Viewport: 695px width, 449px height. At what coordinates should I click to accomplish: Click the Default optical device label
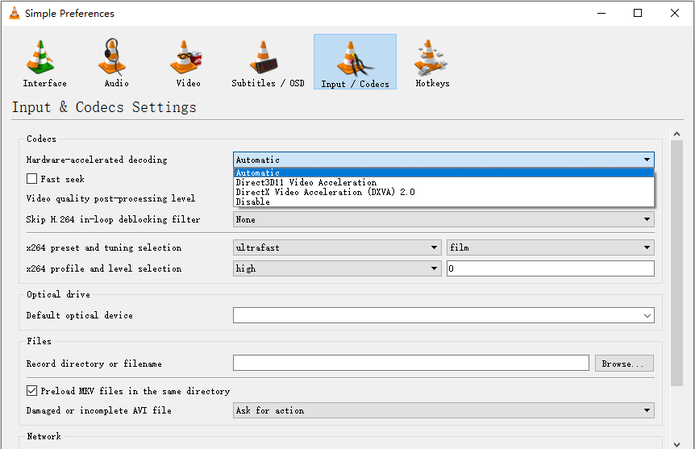coord(79,315)
